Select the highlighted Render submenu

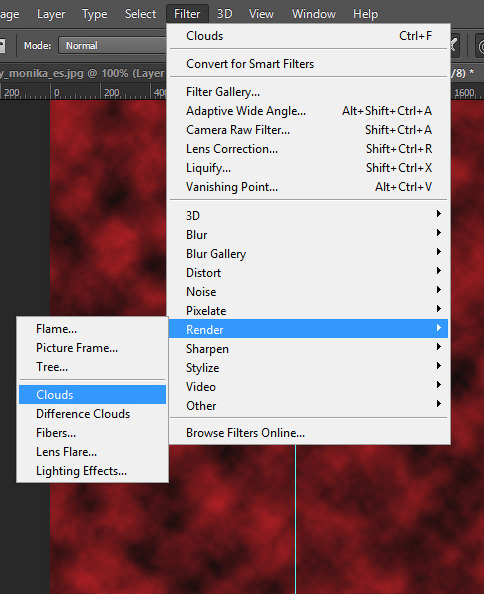click(x=309, y=329)
